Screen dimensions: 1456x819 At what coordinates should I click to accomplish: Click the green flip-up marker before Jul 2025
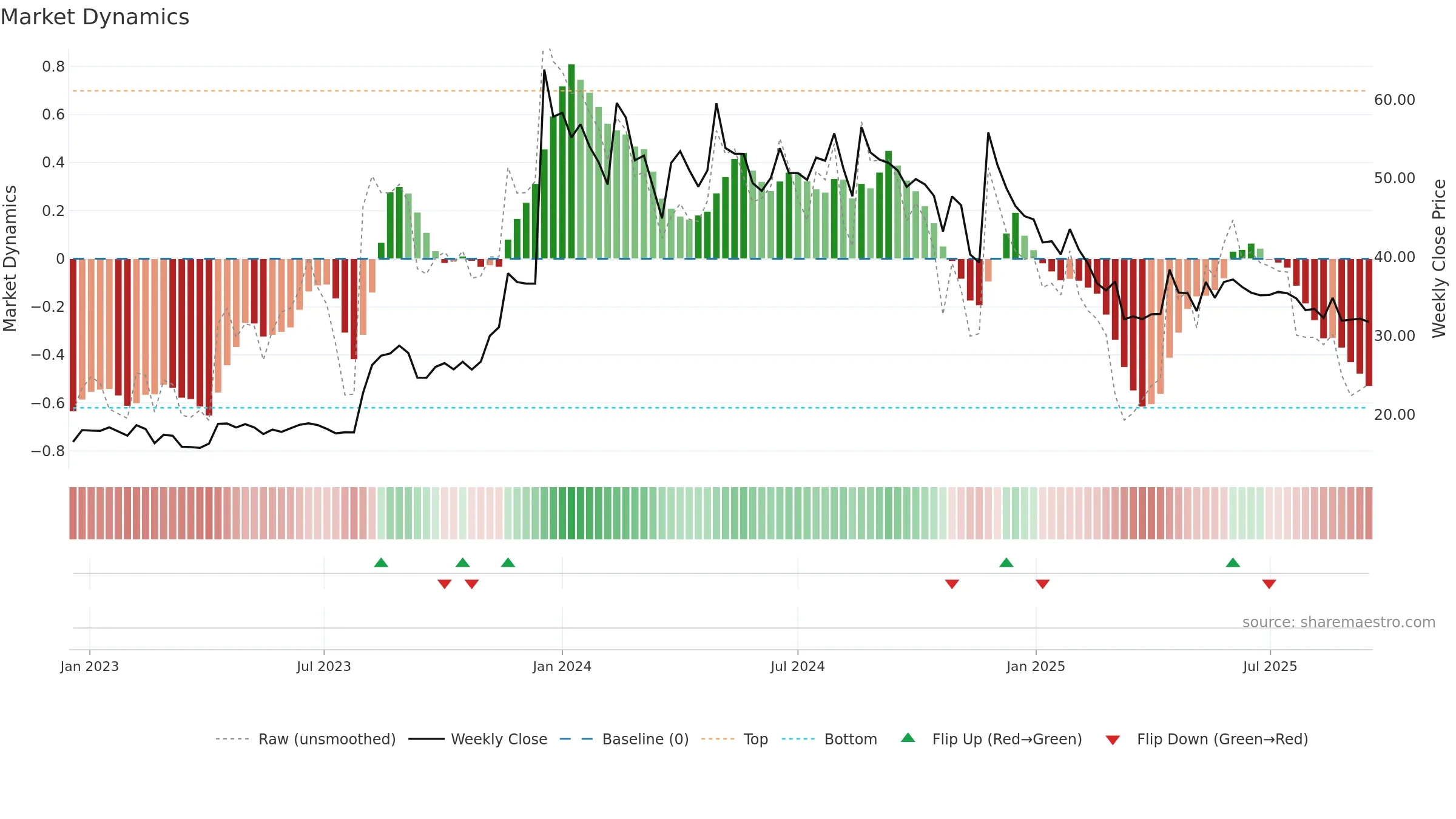1233,562
